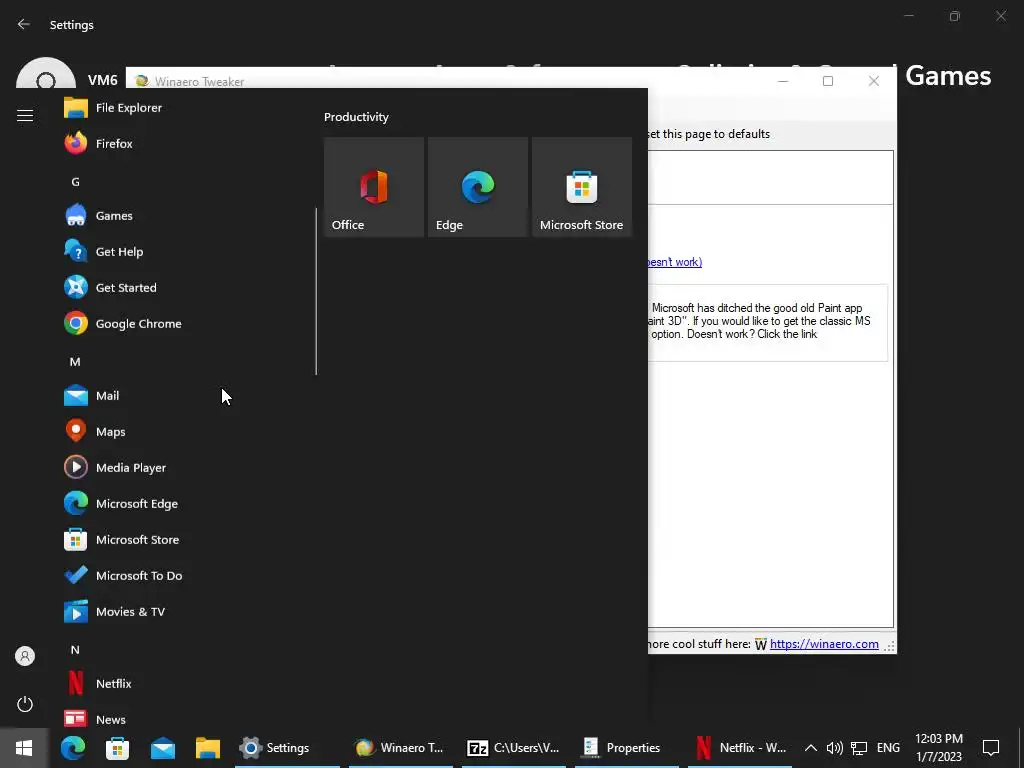The width and height of the screenshot is (1024, 768).
Task: Open the Action Center notification icon
Action: (x=991, y=748)
